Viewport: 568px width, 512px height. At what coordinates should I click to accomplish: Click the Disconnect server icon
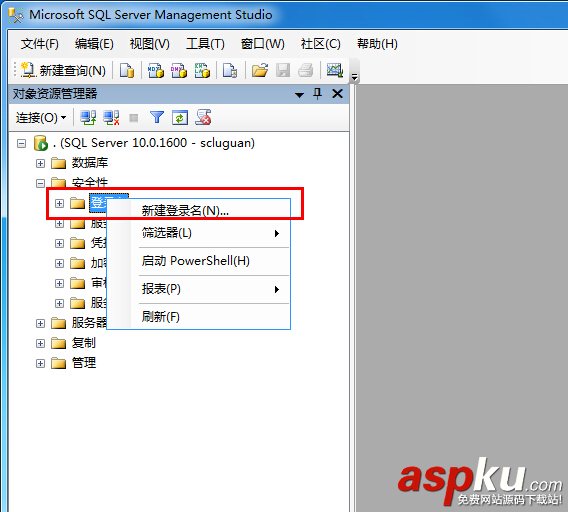point(111,117)
